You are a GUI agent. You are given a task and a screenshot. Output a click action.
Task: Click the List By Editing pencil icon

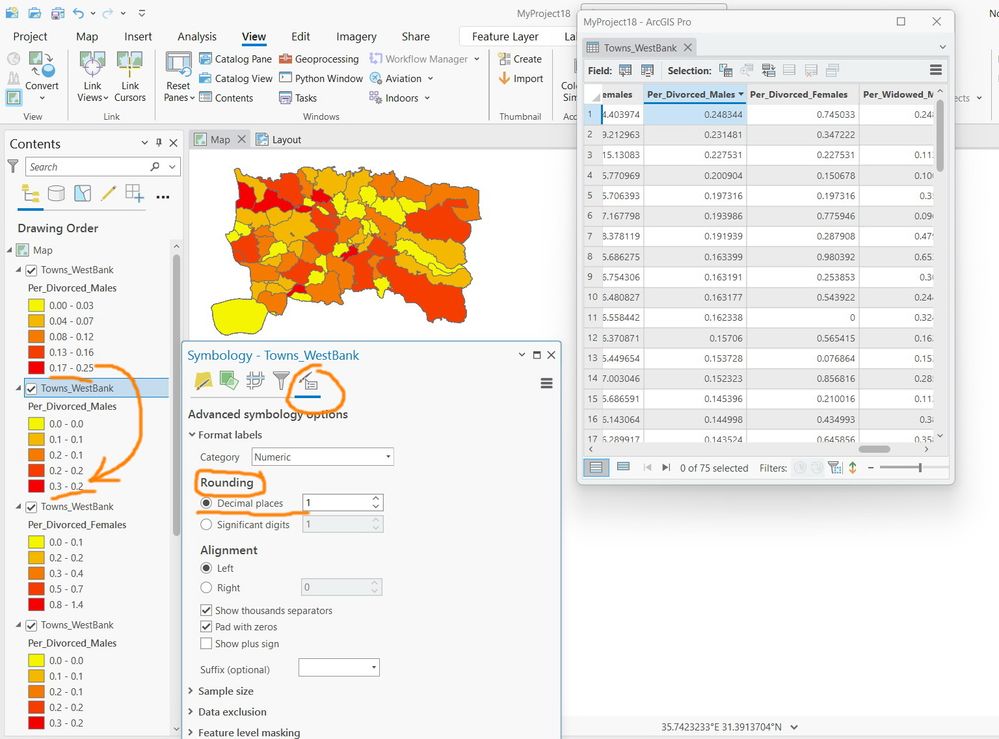108,193
